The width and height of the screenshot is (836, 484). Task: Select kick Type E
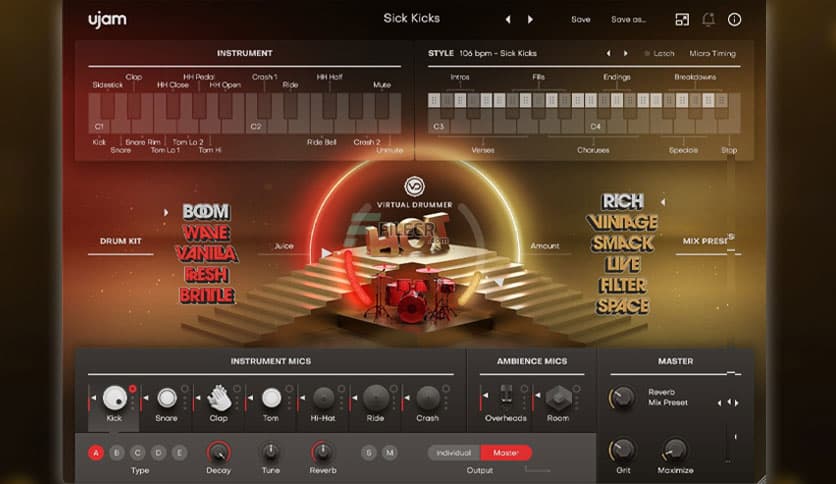[x=179, y=453]
